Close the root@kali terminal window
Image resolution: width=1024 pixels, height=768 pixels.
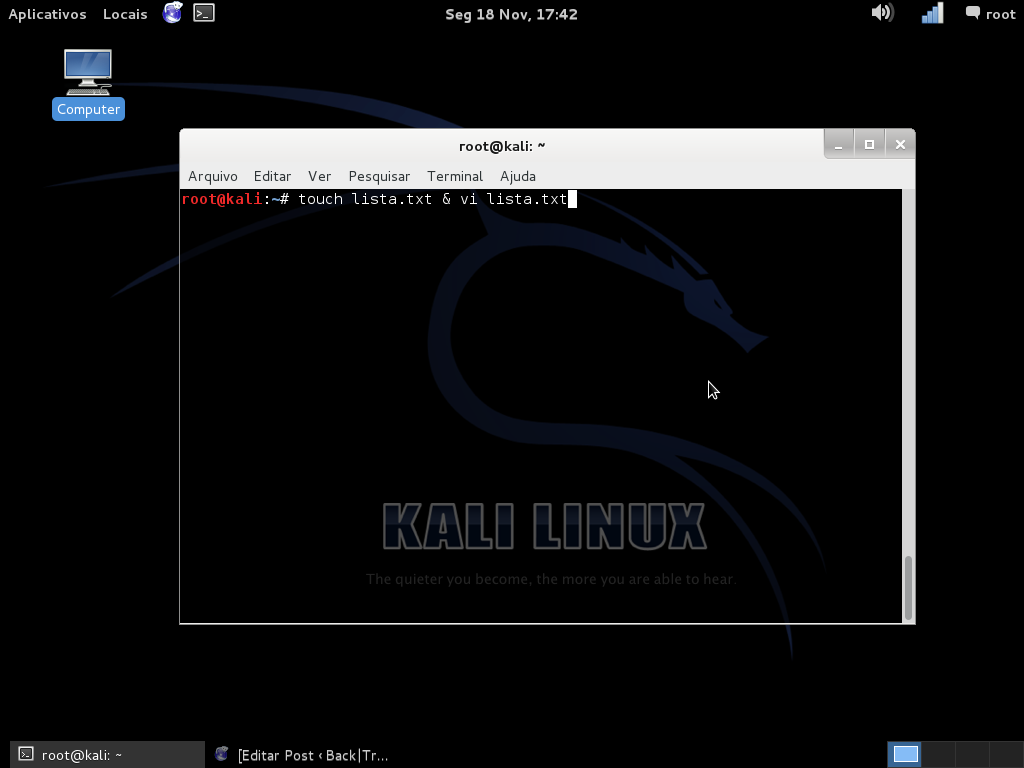click(900, 144)
